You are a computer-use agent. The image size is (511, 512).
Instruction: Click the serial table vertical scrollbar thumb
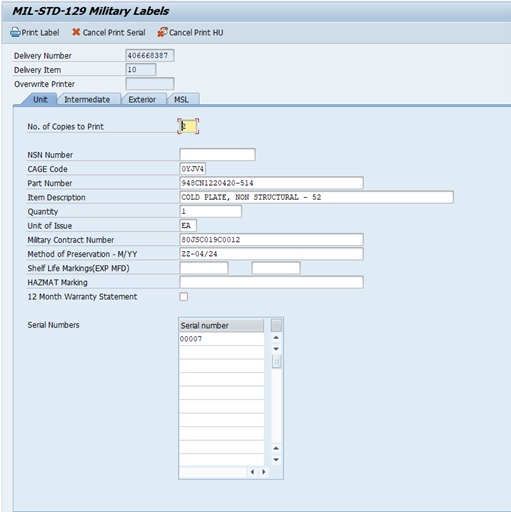[x=276, y=362]
